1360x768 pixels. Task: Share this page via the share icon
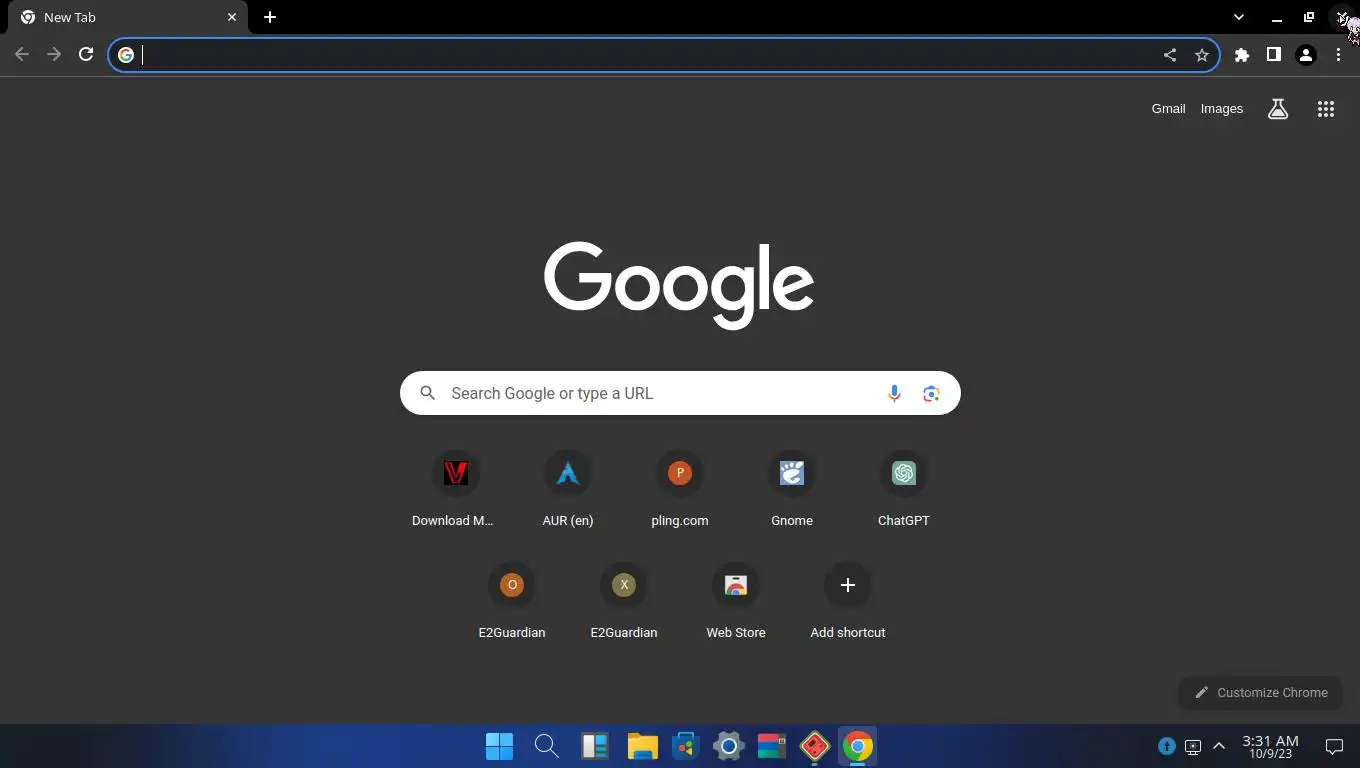[1170, 55]
